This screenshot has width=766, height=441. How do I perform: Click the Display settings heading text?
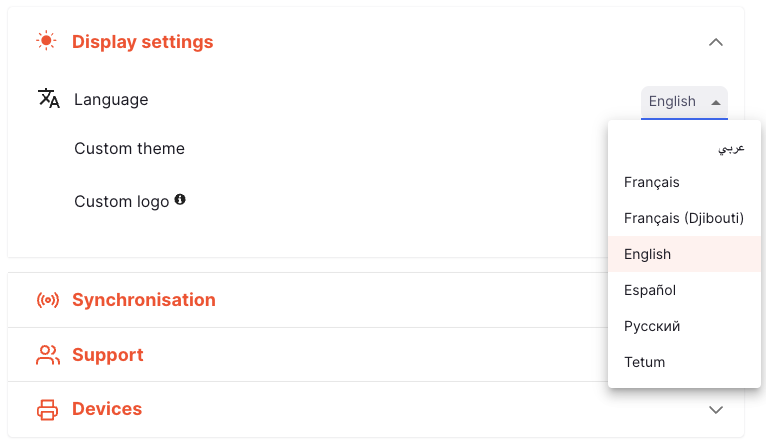143,42
